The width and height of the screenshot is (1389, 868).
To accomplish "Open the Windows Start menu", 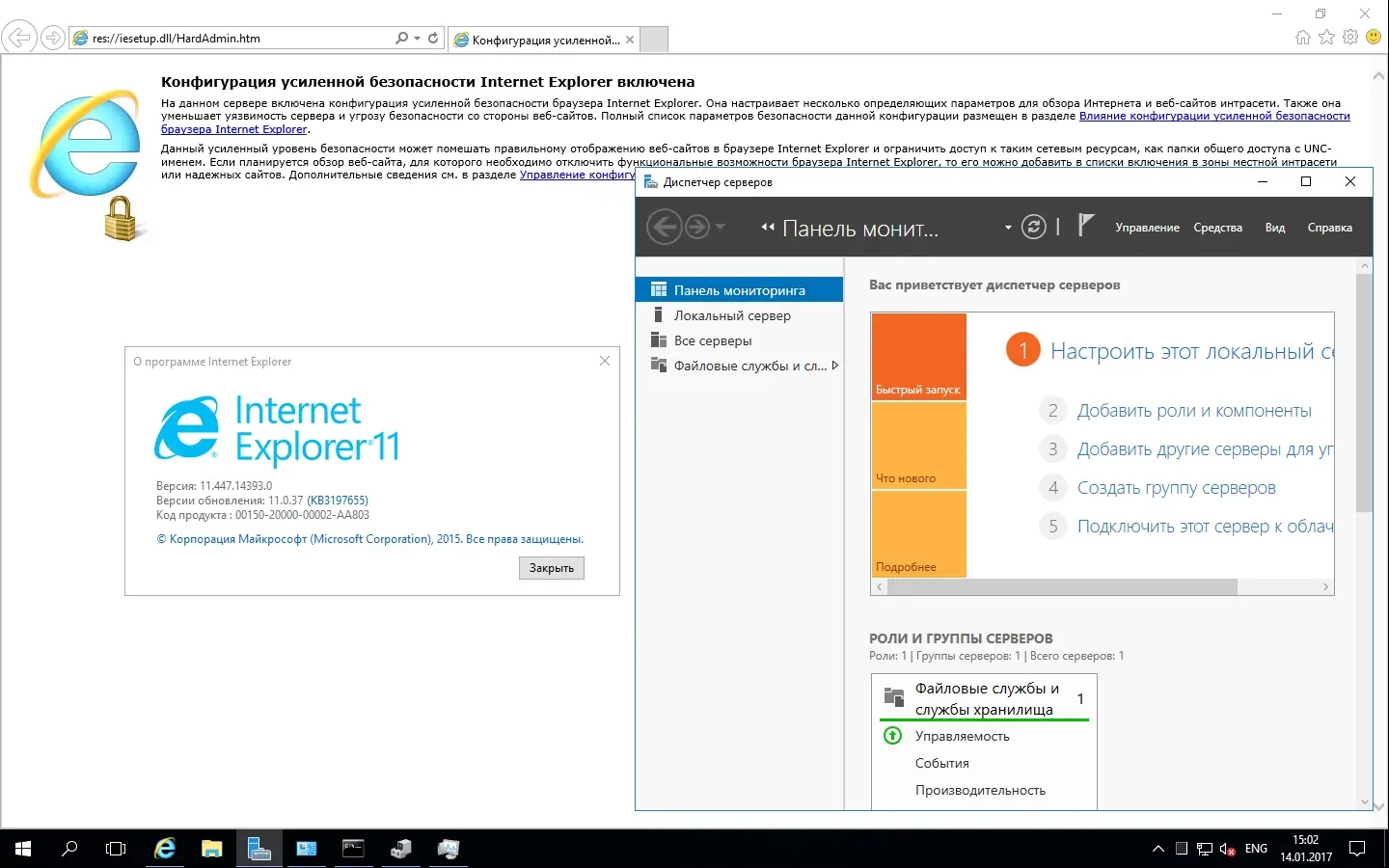I will pos(23,849).
